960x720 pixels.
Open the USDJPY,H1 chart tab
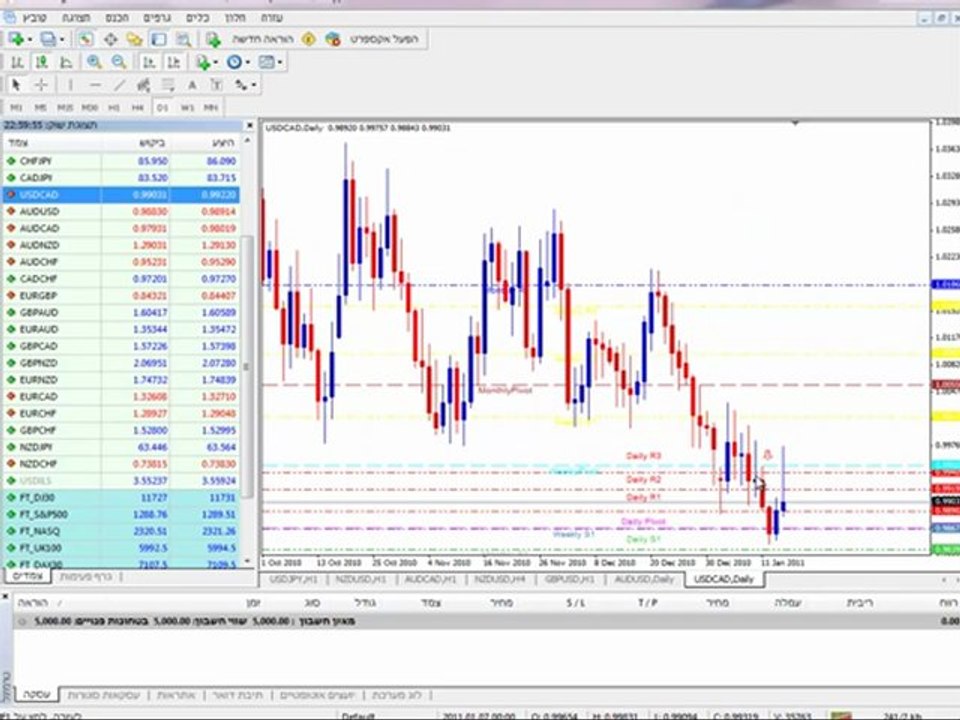pos(293,579)
